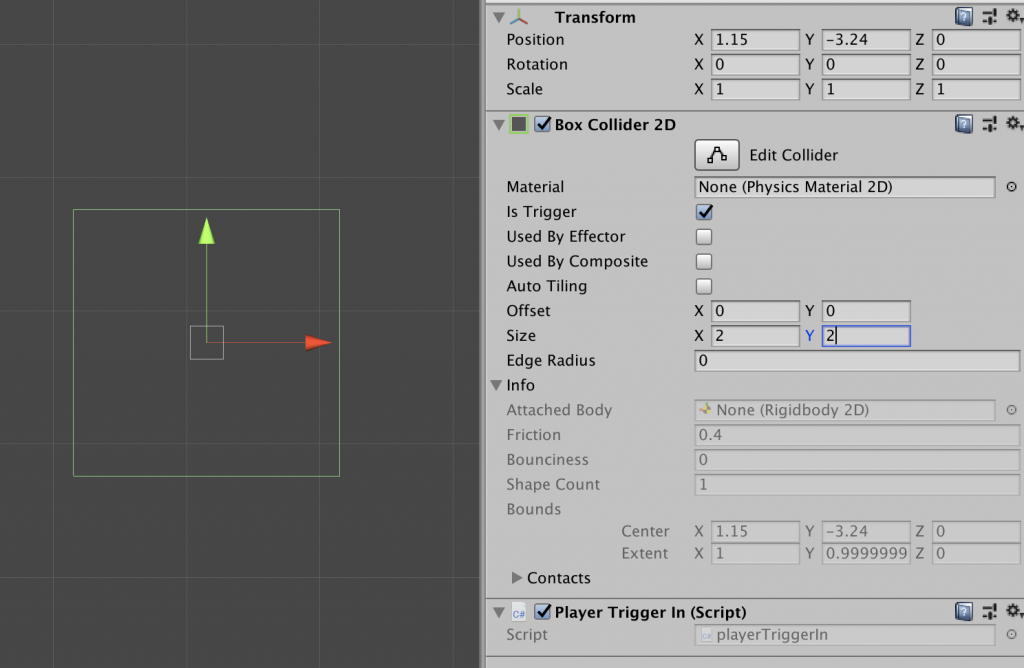Open Player Trigger In help reference icon
Screen dimensions: 1024x668
click(x=963, y=612)
